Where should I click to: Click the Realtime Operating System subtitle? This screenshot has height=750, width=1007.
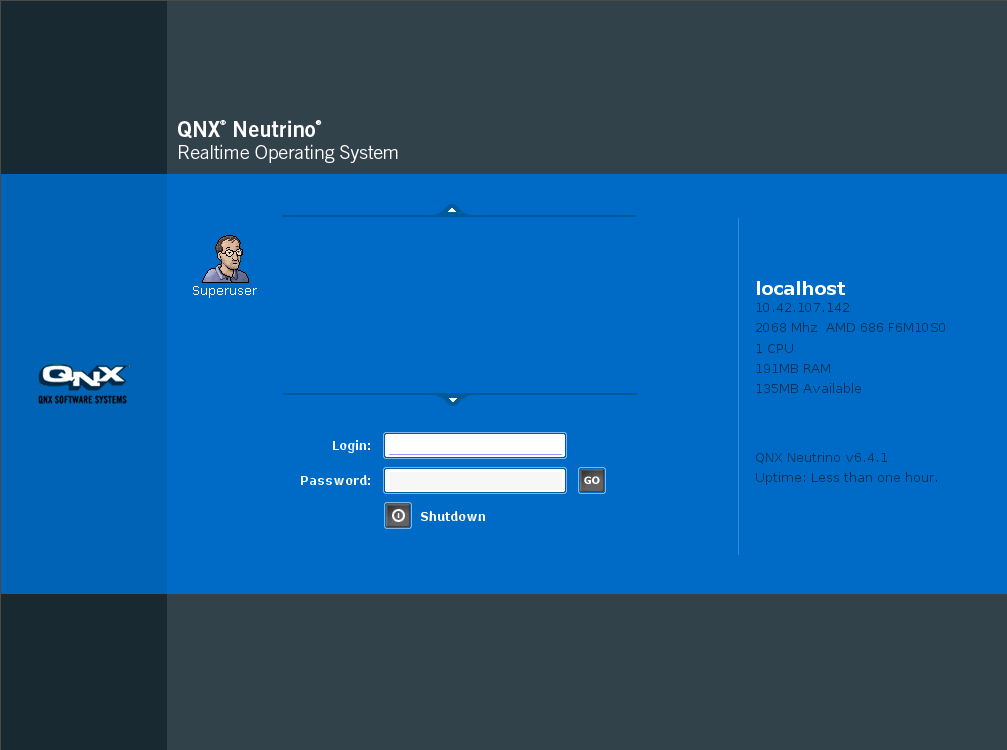(x=287, y=153)
